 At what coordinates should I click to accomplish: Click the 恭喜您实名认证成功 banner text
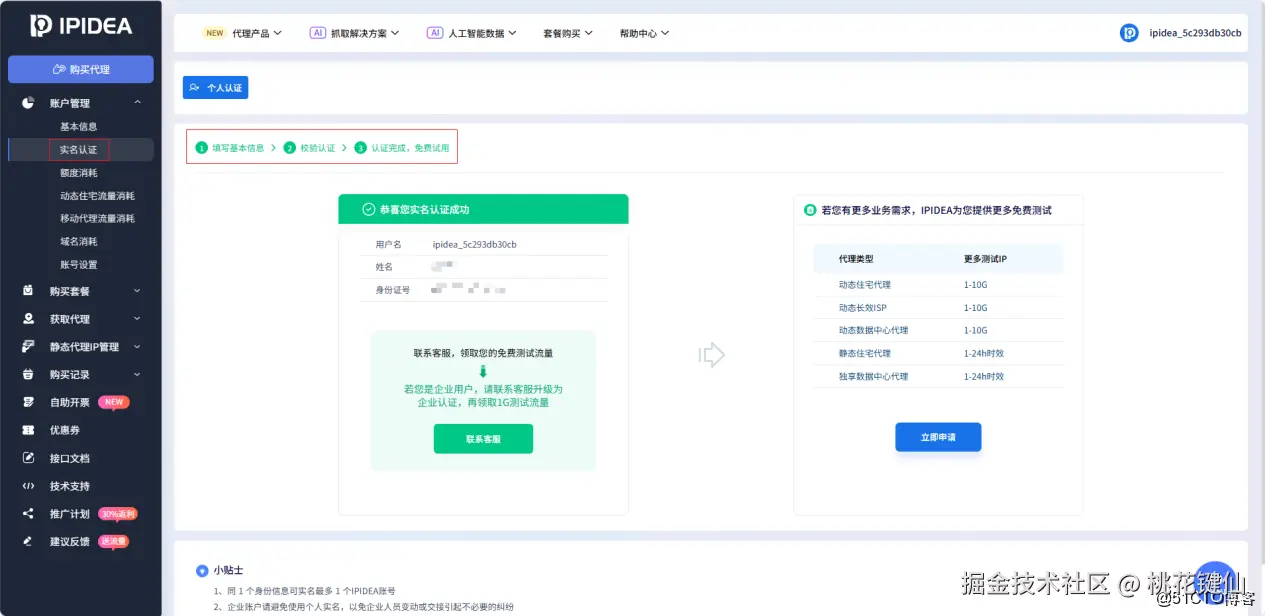pyautogui.click(x=424, y=210)
